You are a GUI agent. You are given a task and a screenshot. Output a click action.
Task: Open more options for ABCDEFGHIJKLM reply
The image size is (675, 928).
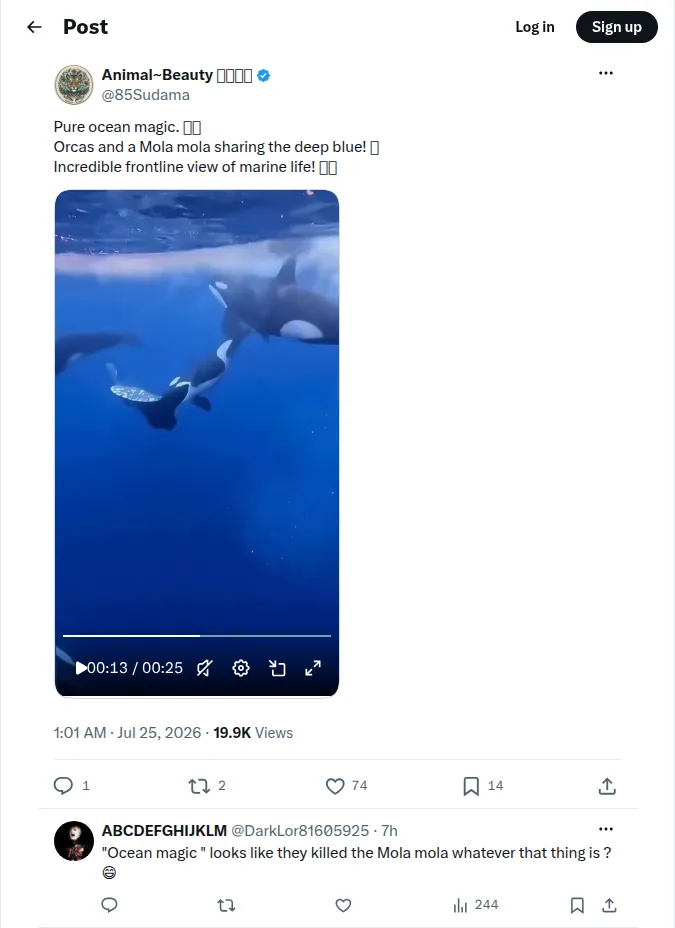click(606, 829)
